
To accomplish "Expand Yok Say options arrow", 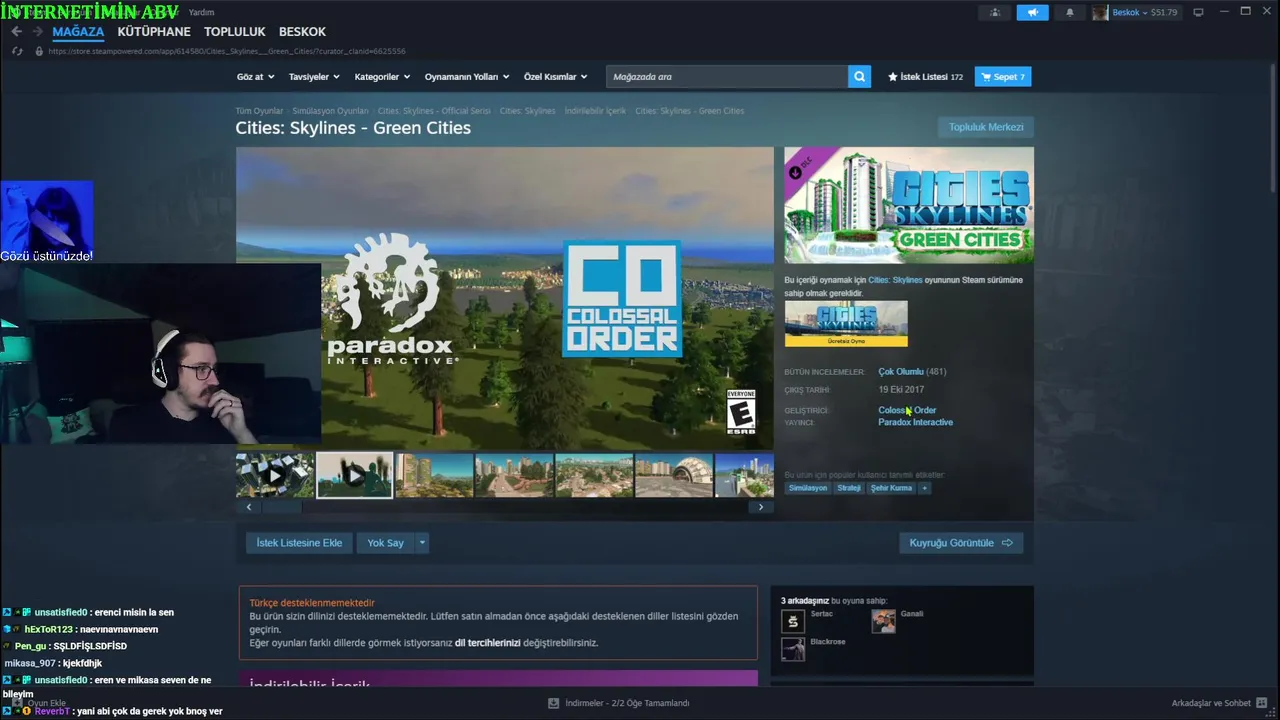I will pyautogui.click(x=422, y=543).
